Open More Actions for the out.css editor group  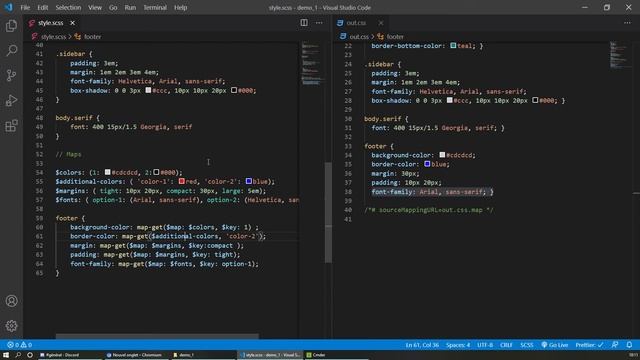(x=627, y=23)
